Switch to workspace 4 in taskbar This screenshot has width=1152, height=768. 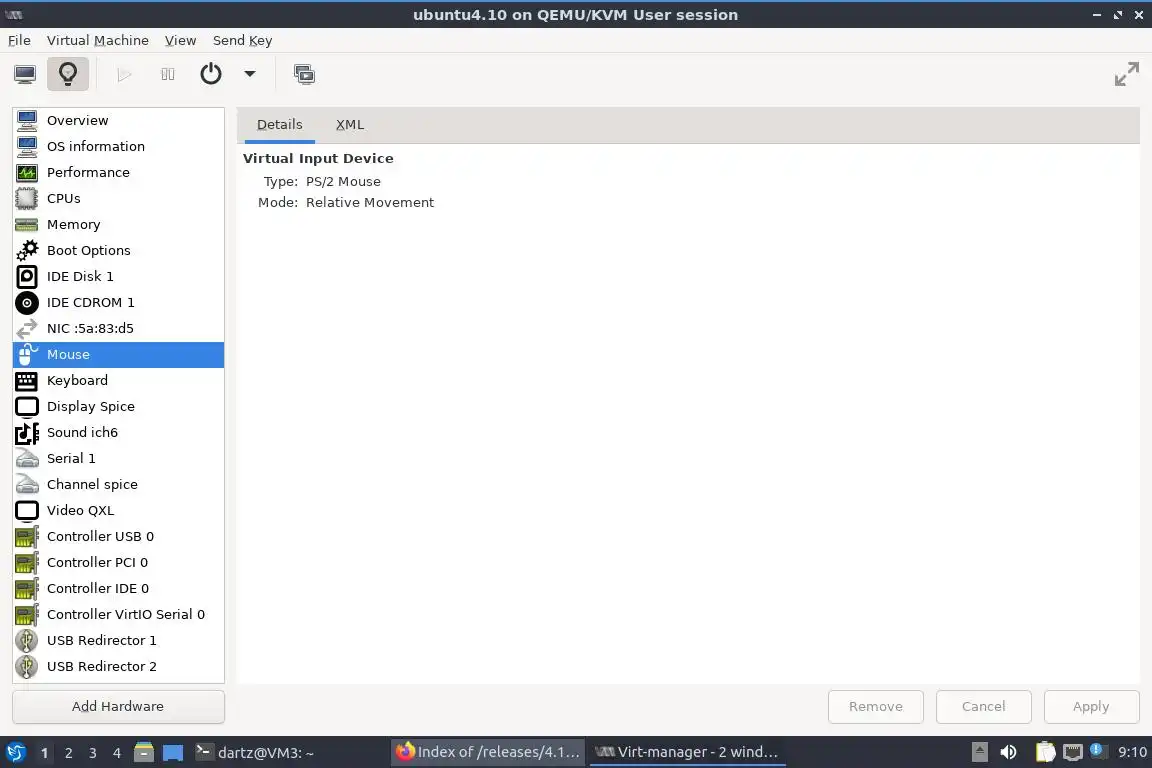coord(117,753)
